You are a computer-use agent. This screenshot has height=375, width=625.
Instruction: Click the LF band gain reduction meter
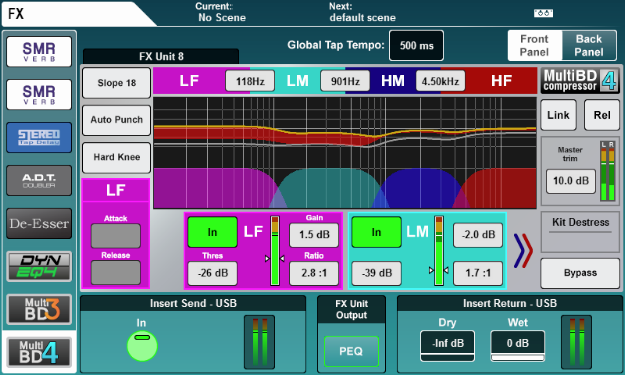[x=275, y=251]
